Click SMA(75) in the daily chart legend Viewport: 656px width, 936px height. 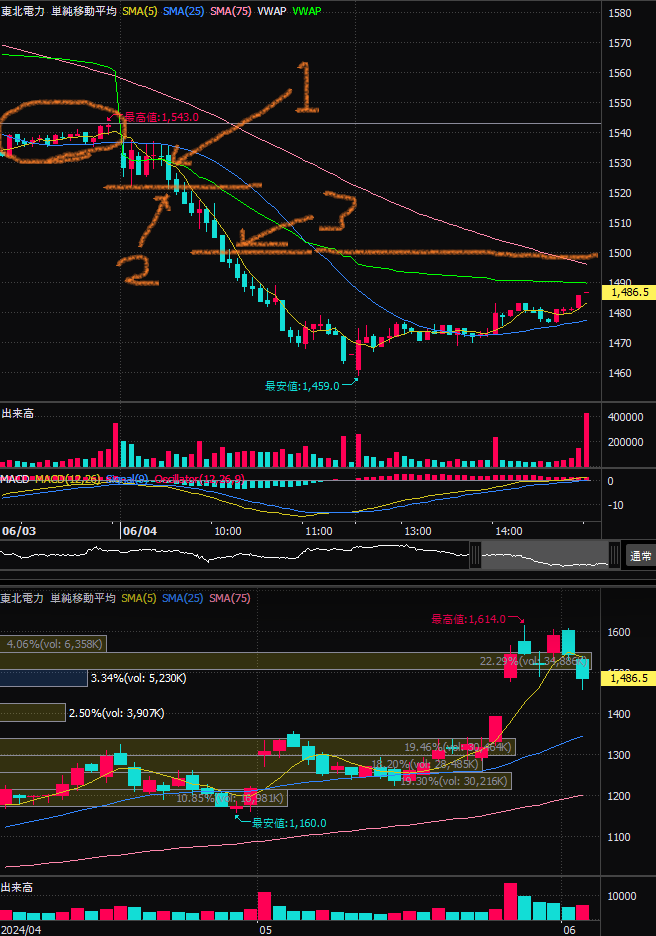[230, 598]
